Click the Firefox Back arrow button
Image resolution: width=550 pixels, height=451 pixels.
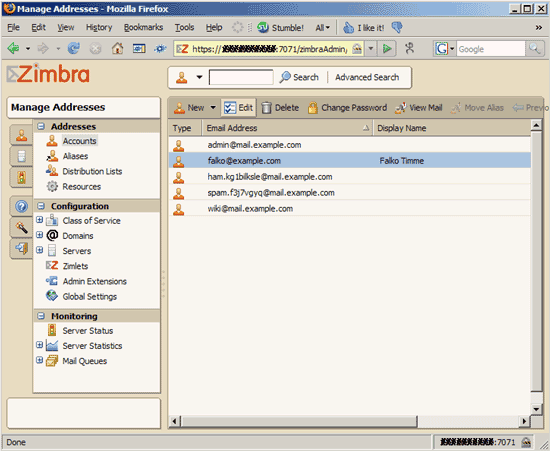click(x=13, y=48)
